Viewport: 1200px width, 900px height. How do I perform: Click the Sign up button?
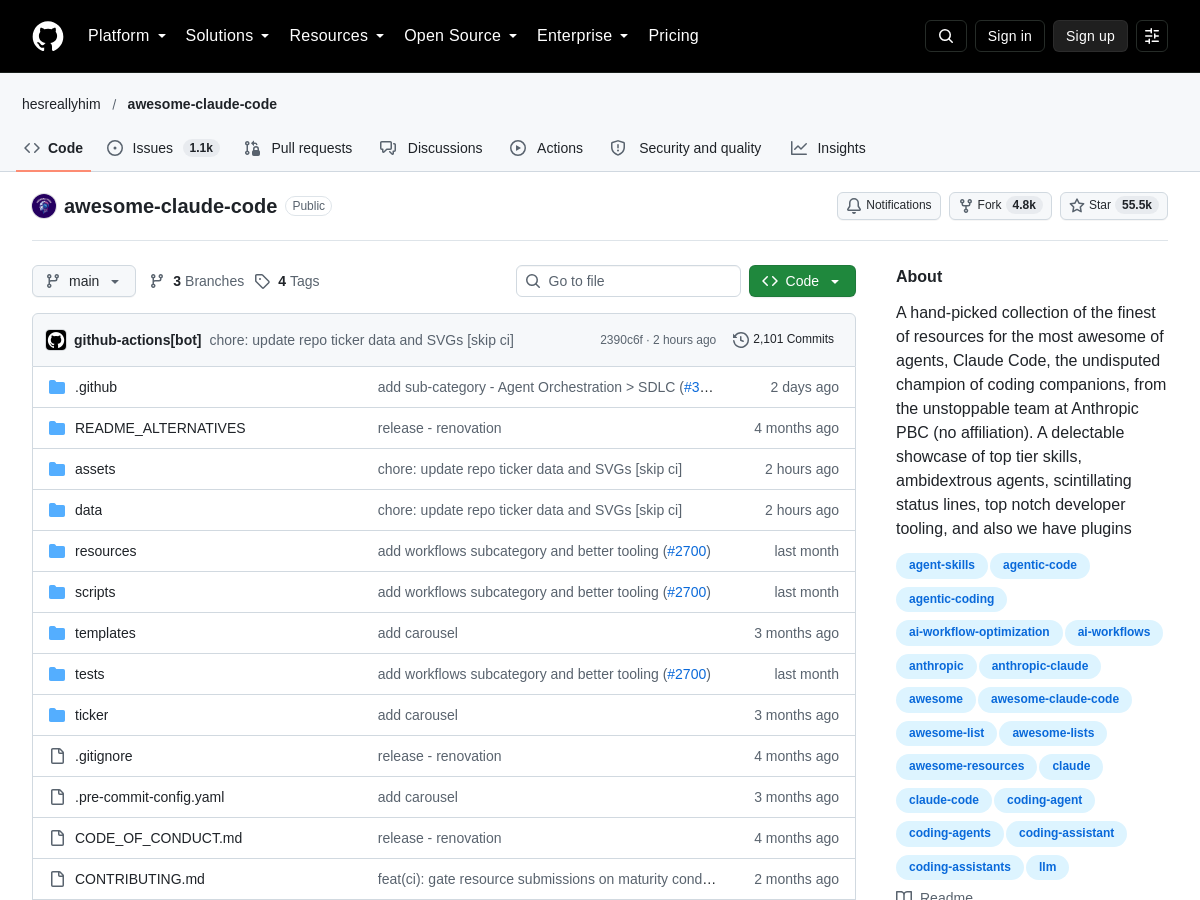1090,36
